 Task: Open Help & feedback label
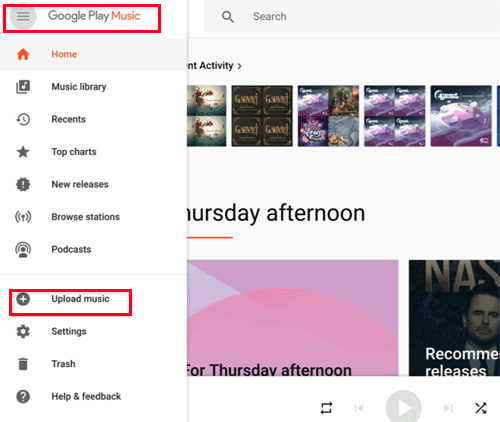pyautogui.click(x=86, y=396)
